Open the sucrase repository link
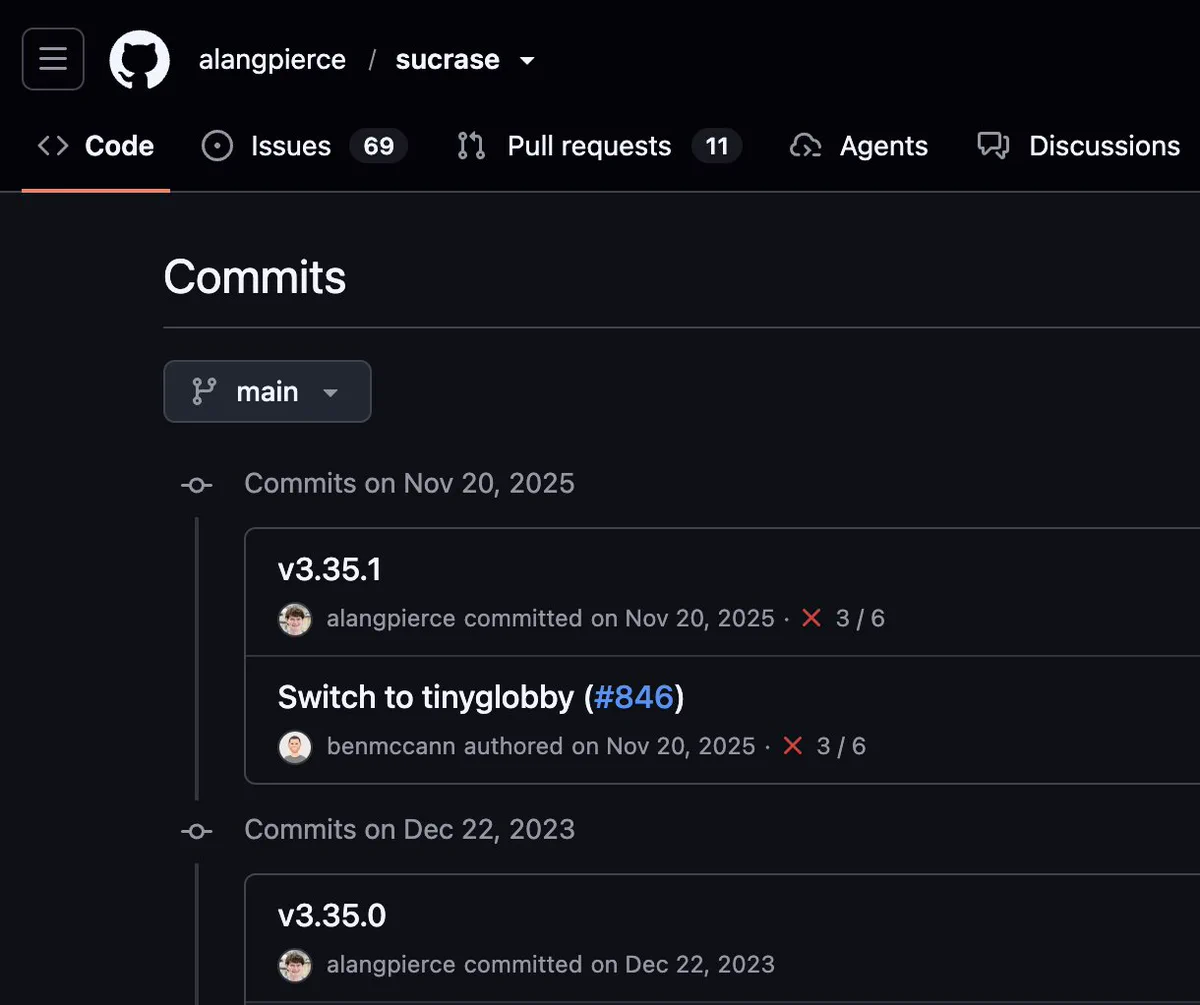The height and width of the screenshot is (1005, 1200). coord(447,60)
